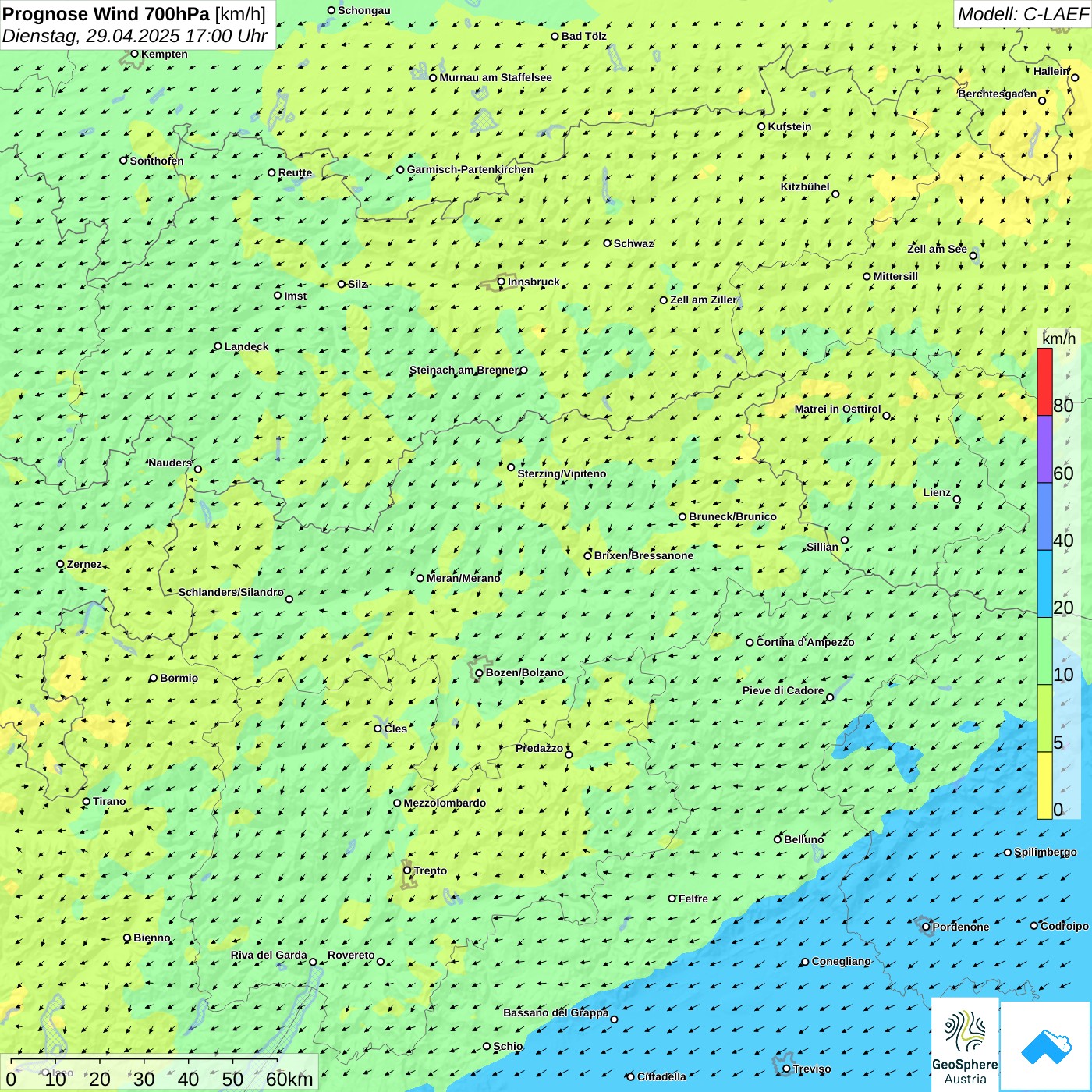
Task: Select the Pordenone city marker
Action: click(x=926, y=927)
